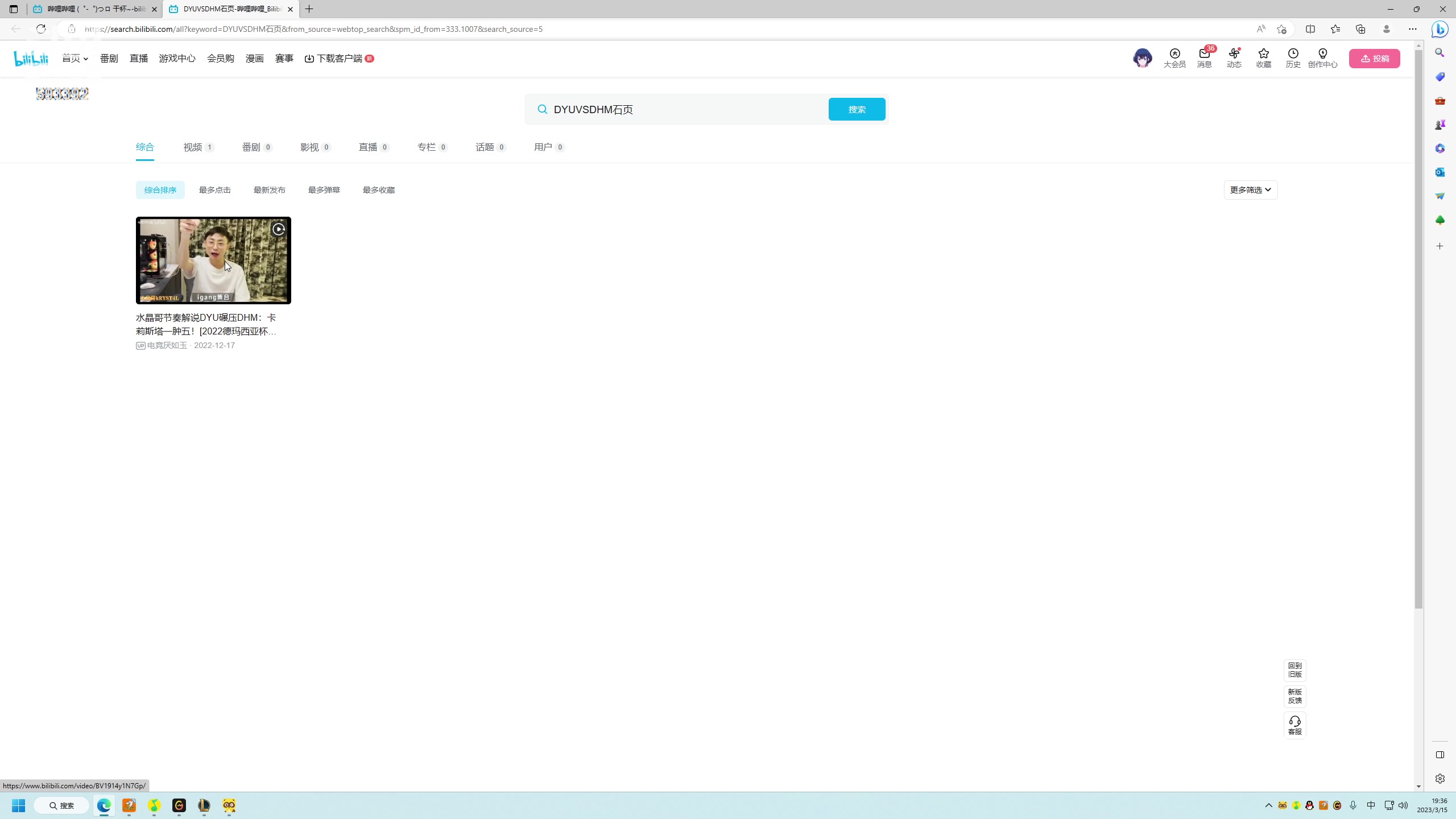1456x819 pixels.
Task: Select the 最多收藏 sort option
Action: 379,190
